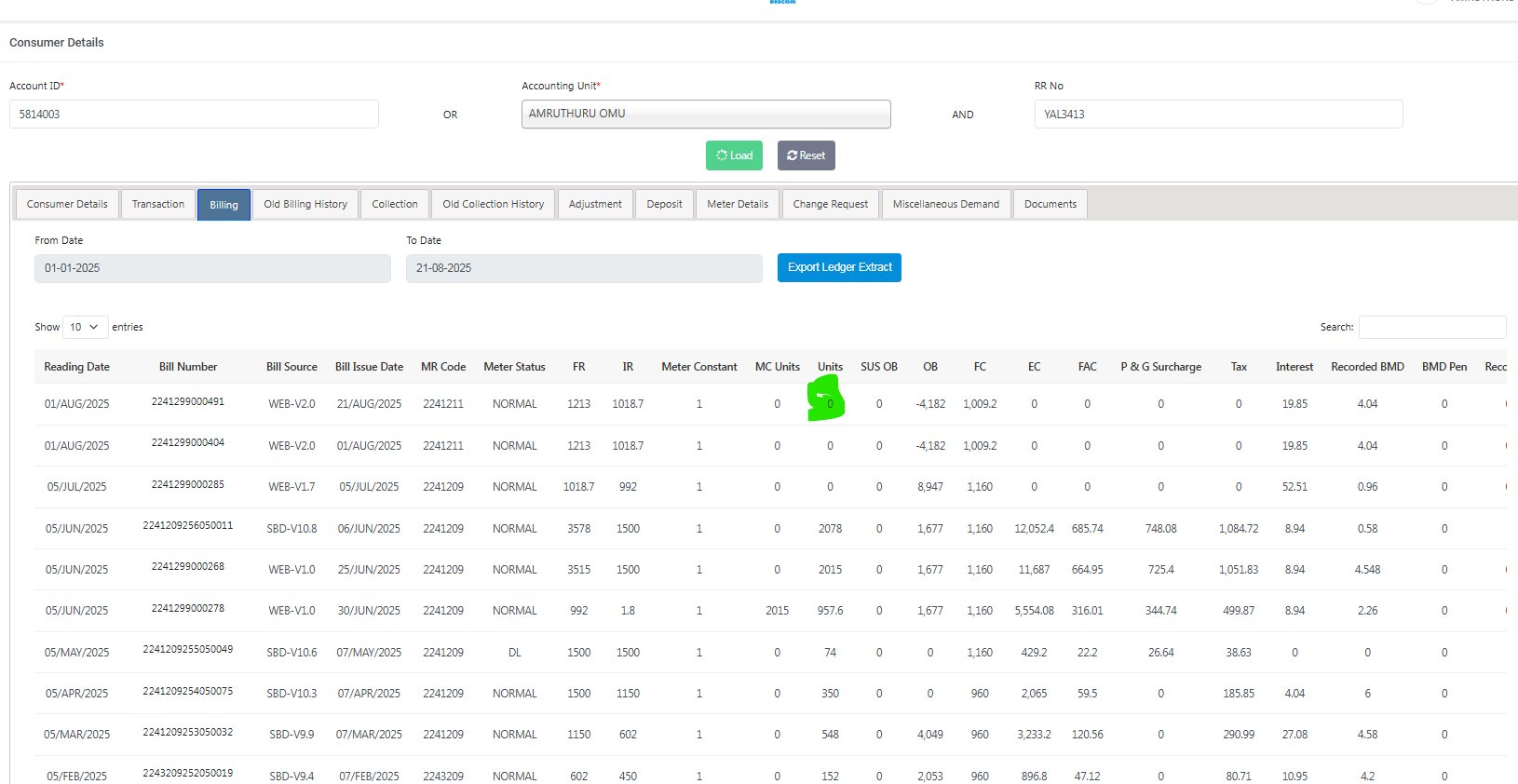Click the green highlighted Units cell

[827, 401]
